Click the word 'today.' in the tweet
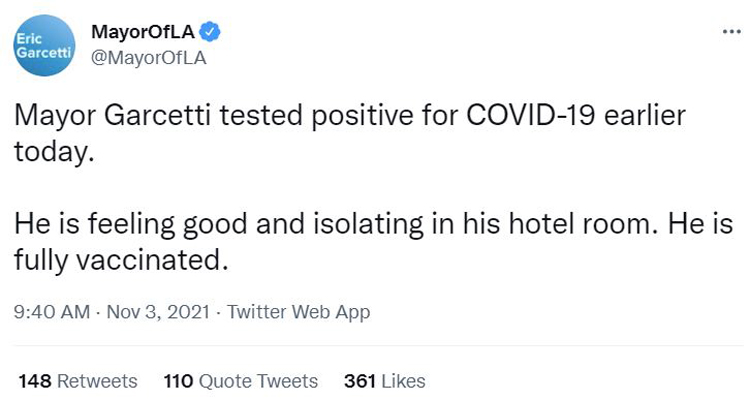The width and height of the screenshot is (750, 399). coord(54,153)
